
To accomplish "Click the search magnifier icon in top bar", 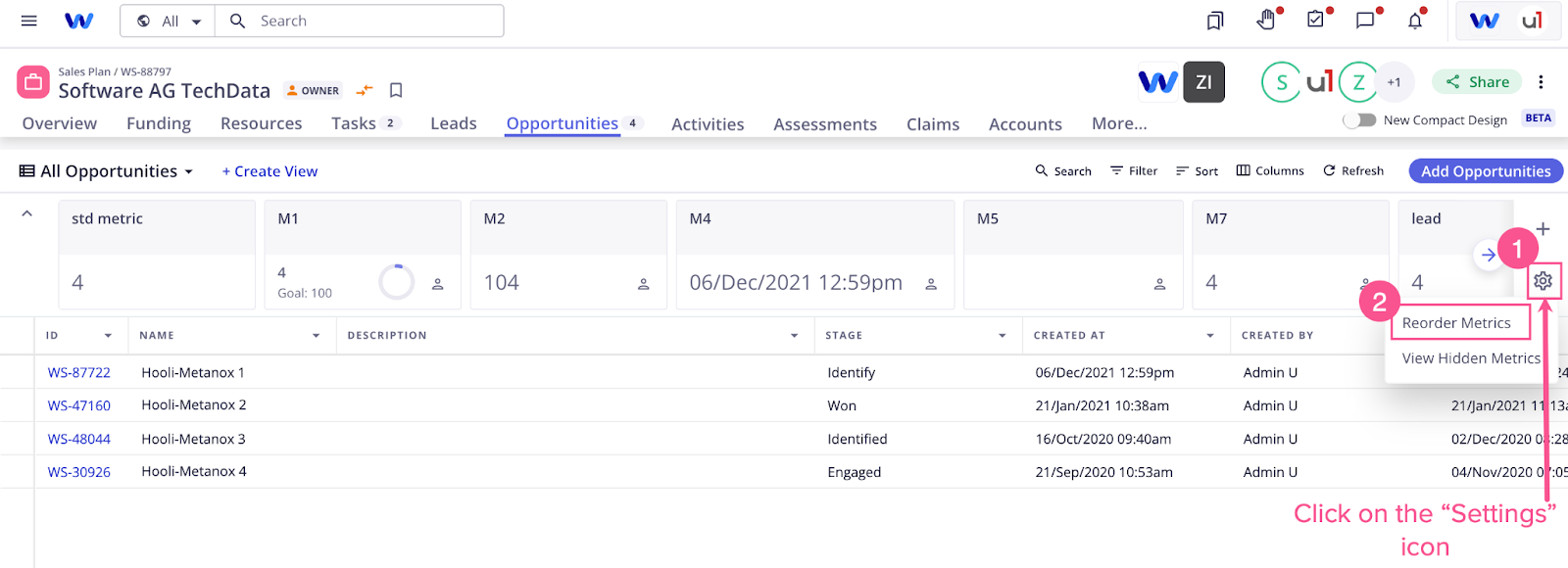I will [237, 21].
